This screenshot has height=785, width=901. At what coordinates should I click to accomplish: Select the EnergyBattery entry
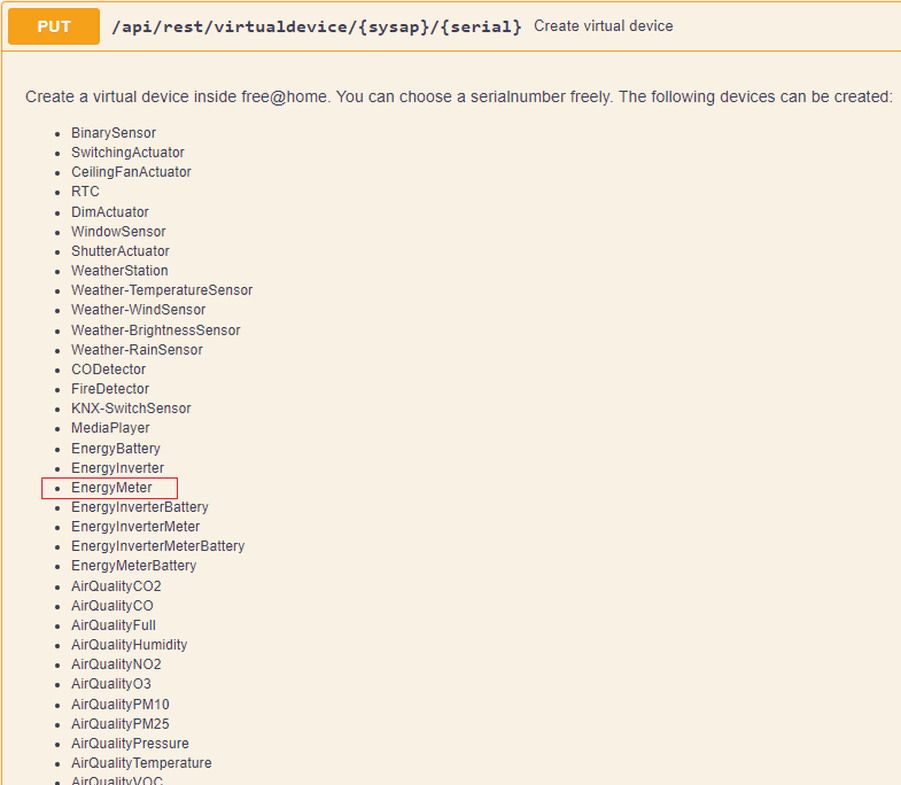(115, 449)
